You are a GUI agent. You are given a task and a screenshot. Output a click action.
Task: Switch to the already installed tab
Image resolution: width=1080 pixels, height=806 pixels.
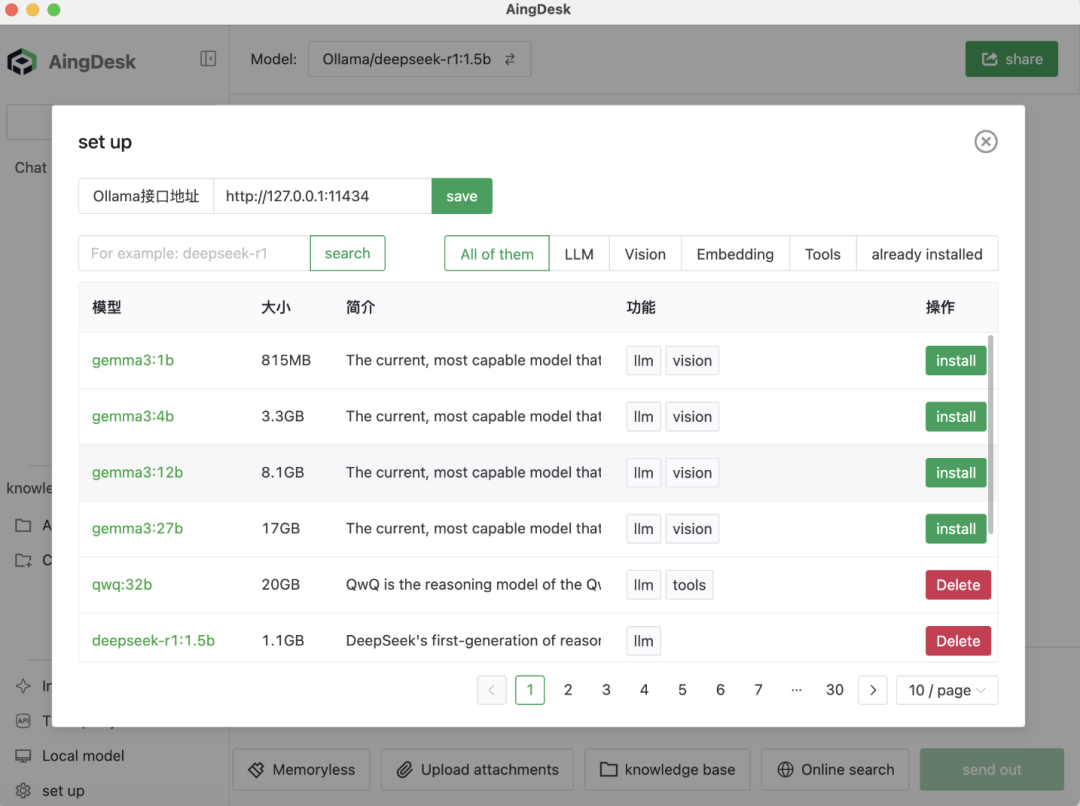[x=927, y=254]
